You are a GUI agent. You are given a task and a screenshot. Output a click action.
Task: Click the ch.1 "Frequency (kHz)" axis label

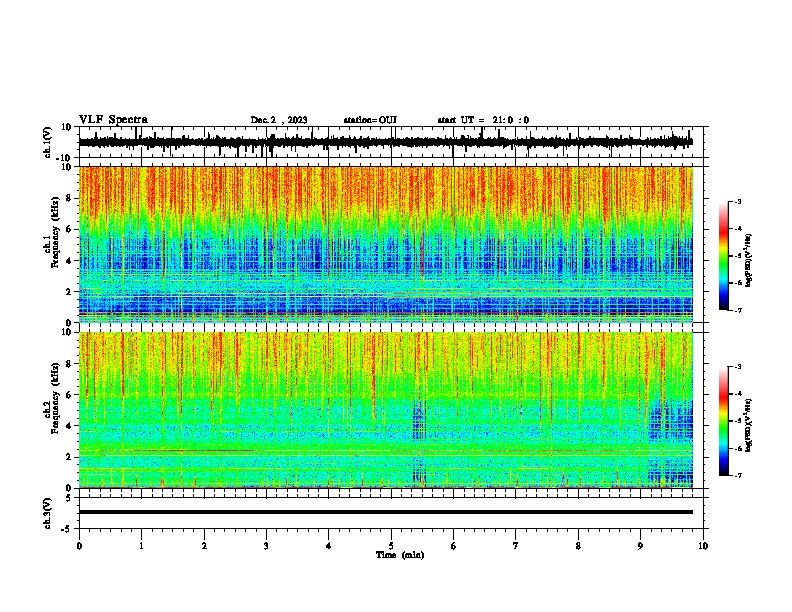pos(55,232)
